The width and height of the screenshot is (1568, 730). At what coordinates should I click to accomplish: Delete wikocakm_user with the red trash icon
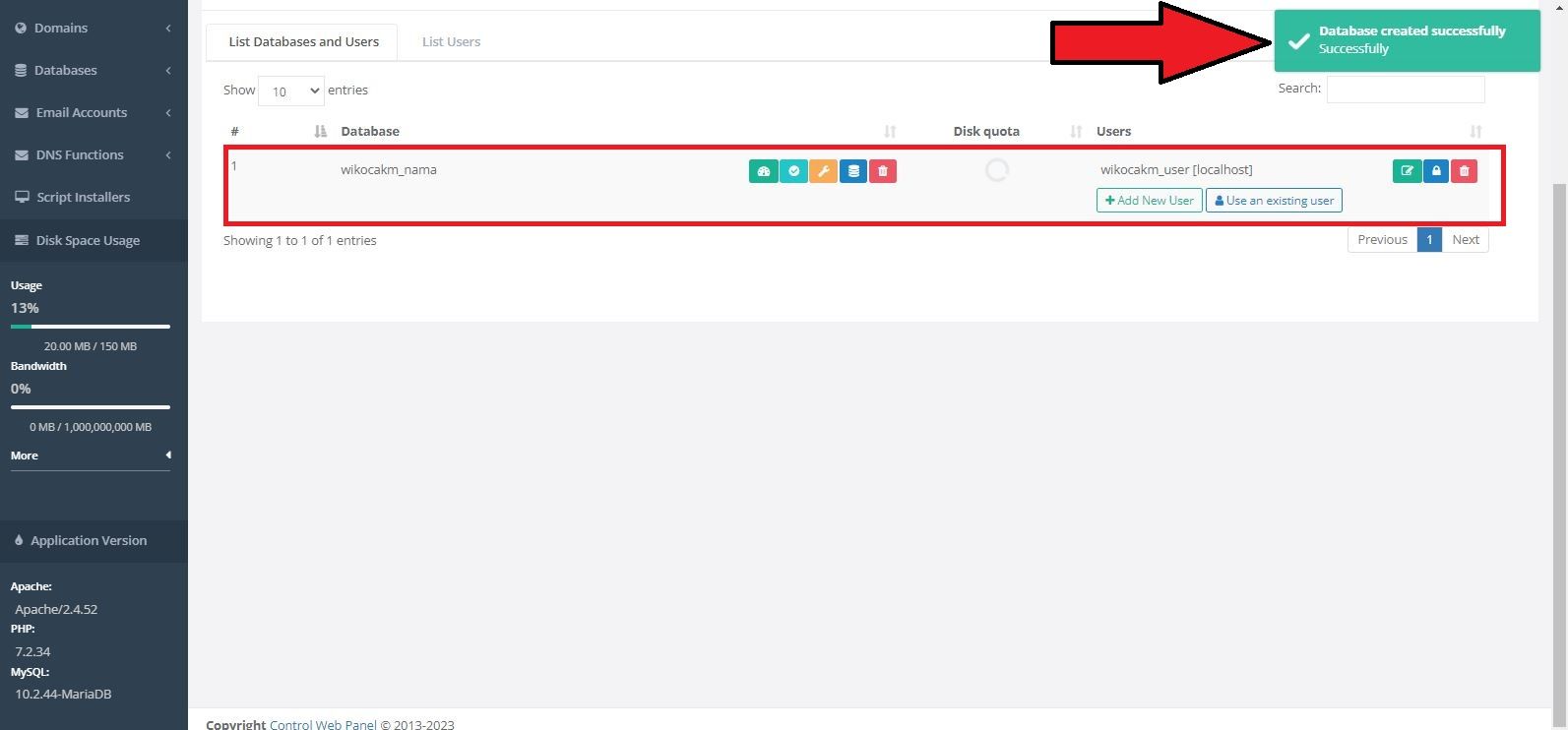pyautogui.click(x=1464, y=171)
